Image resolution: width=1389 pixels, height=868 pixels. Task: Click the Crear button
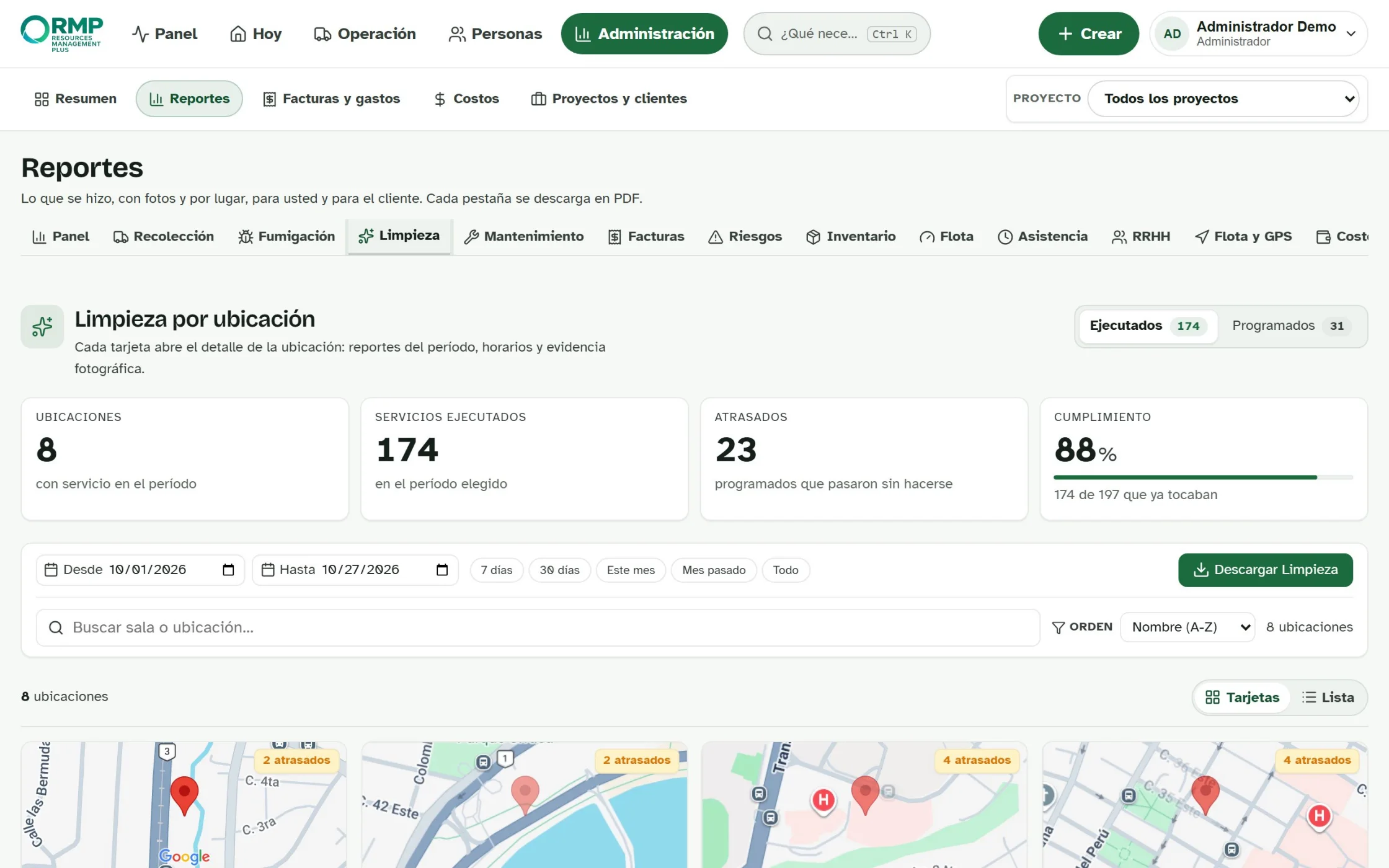1088,33
